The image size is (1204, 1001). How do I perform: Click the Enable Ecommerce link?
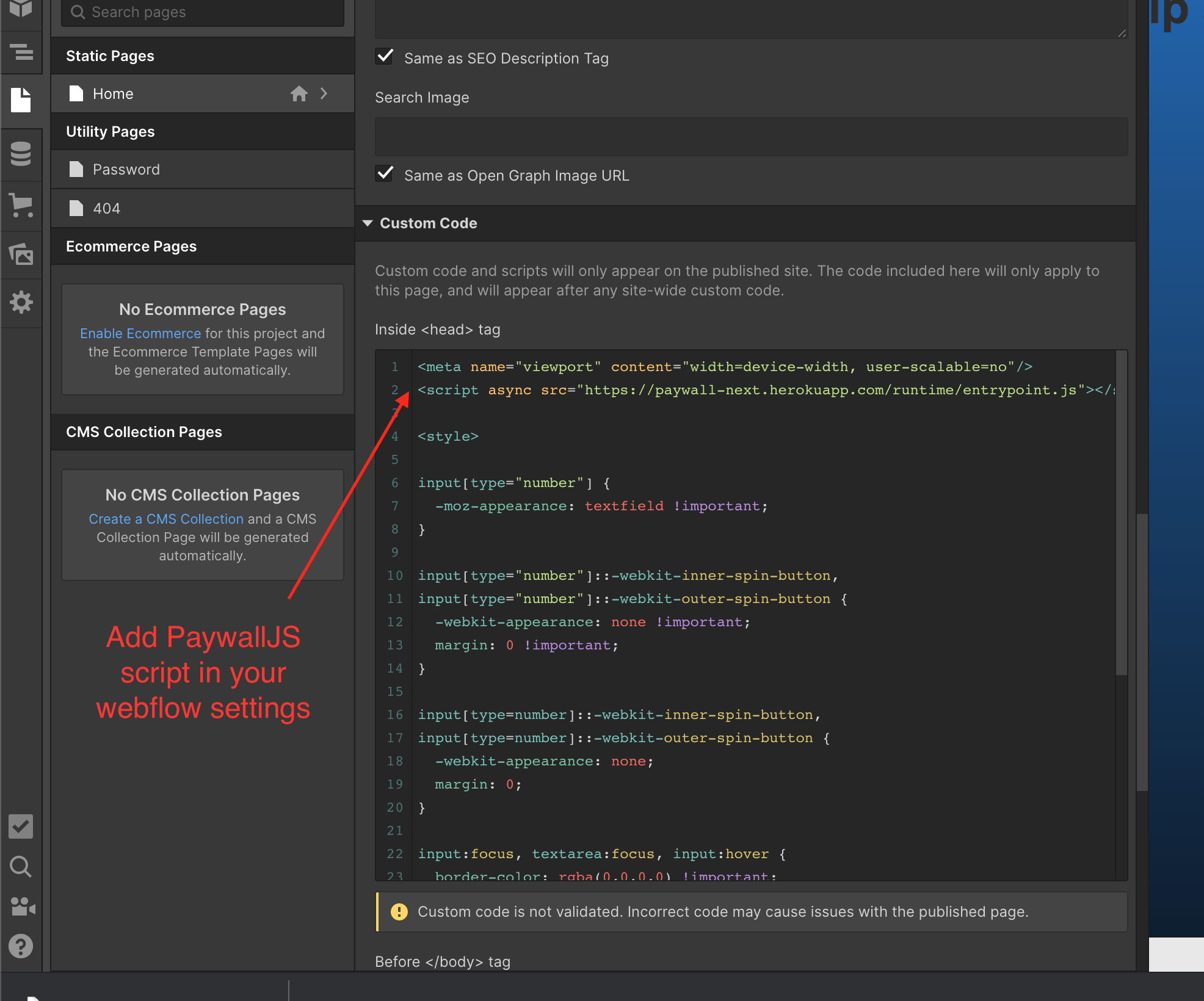(140, 333)
